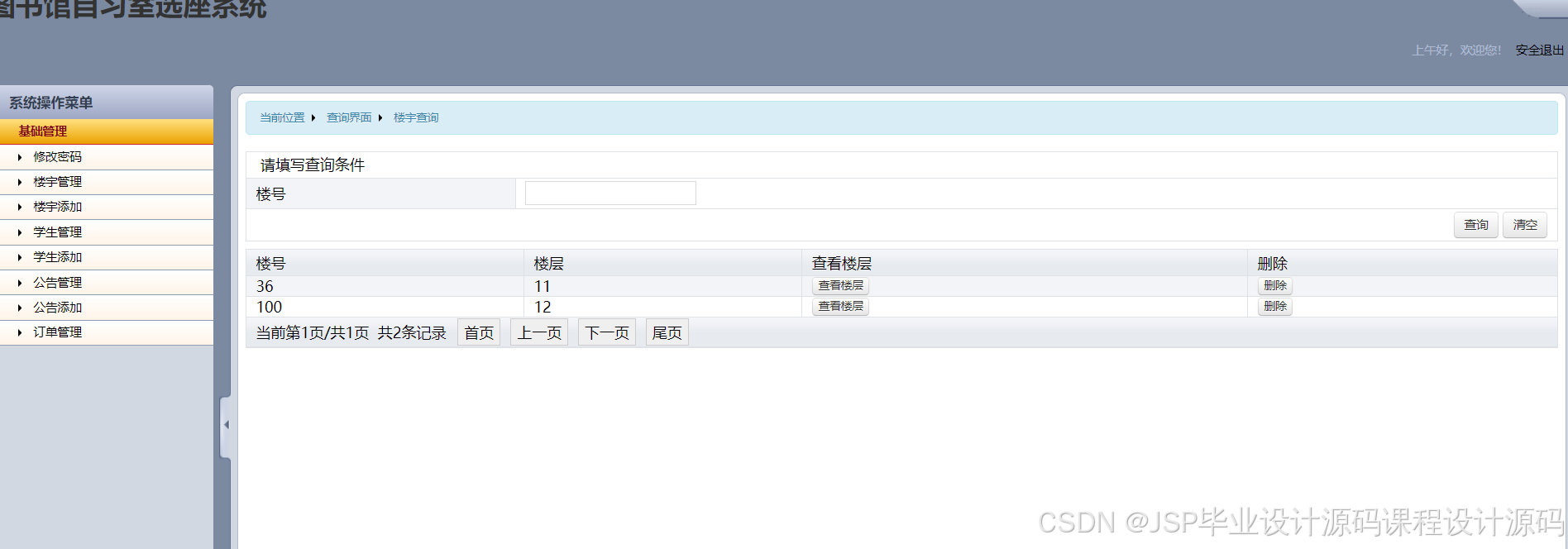This screenshot has width=1568, height=549.
Task: Open the 楼宇管理 menu item
Action: pyautogui.click(x=107, y=182)
